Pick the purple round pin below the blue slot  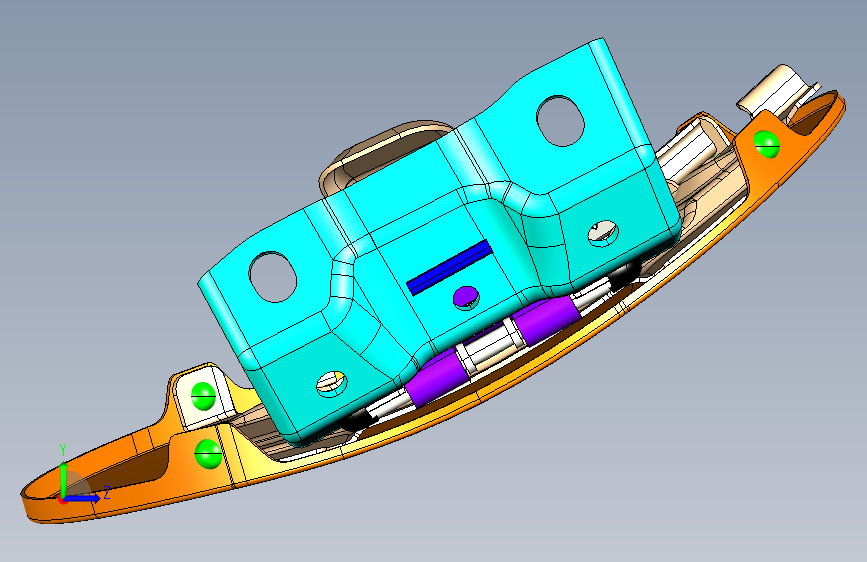point(466,298)
